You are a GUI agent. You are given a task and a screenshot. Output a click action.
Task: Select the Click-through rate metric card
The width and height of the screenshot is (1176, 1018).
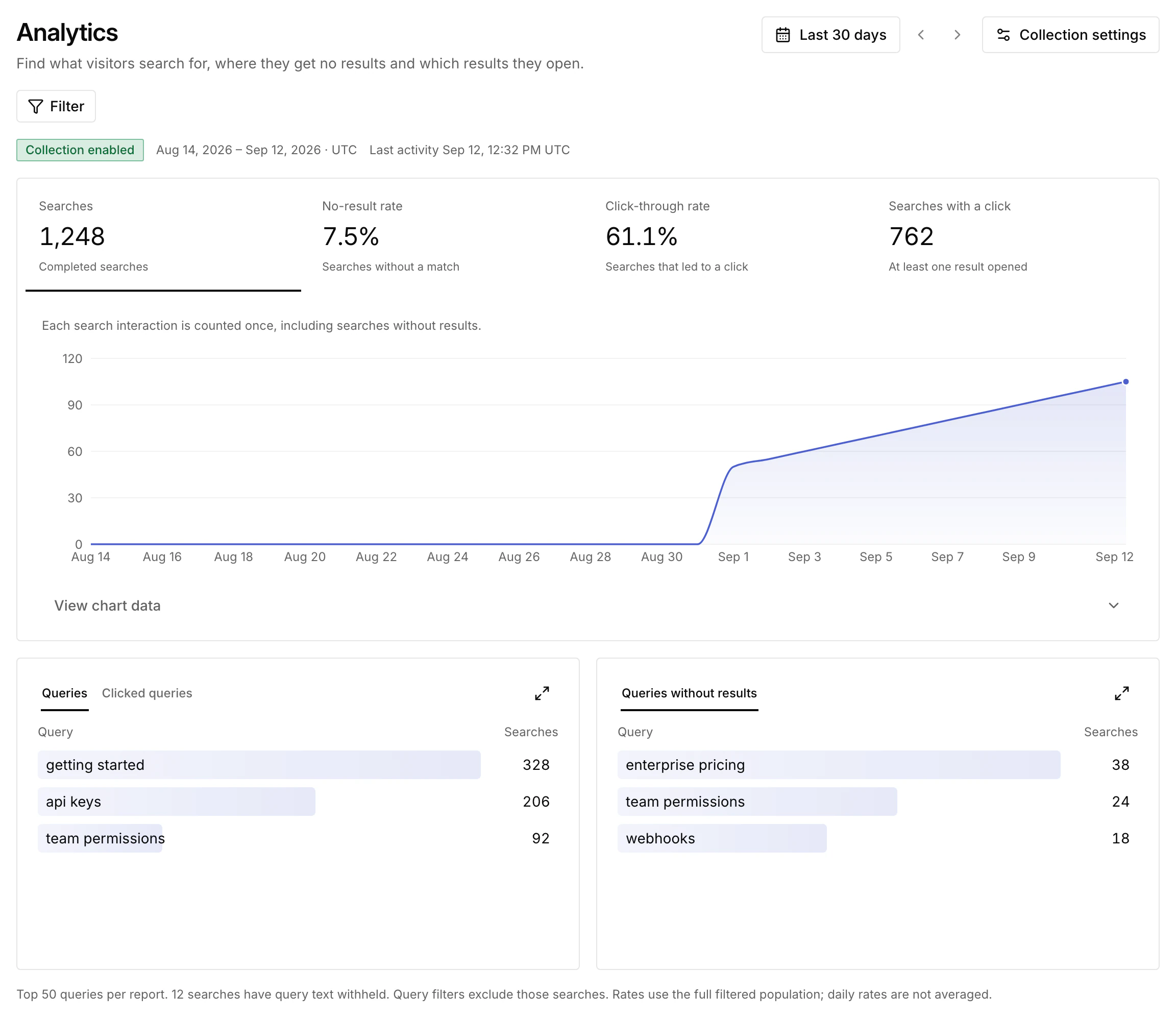[730, 236]
